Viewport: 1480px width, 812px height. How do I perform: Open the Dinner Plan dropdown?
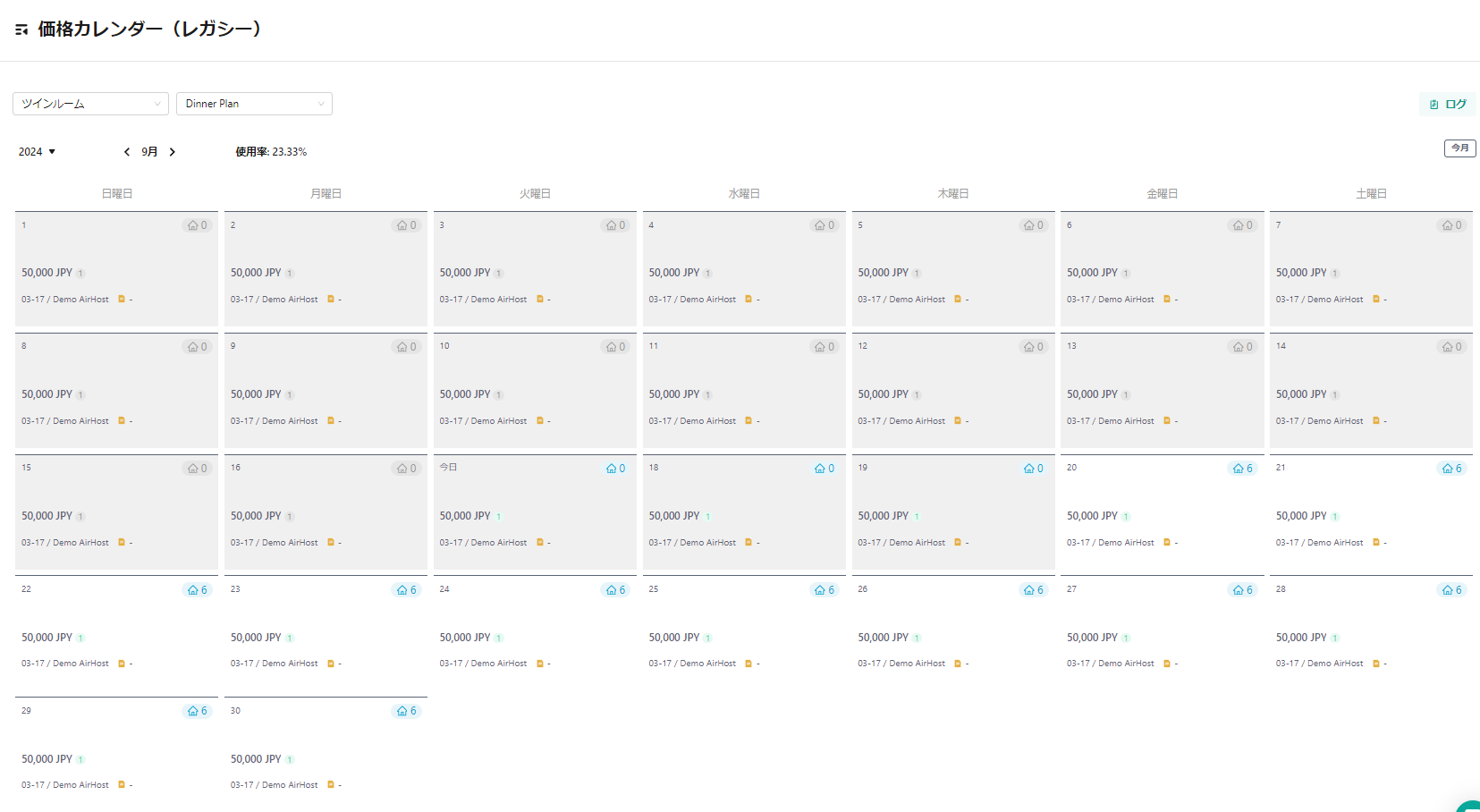(254, 104)
